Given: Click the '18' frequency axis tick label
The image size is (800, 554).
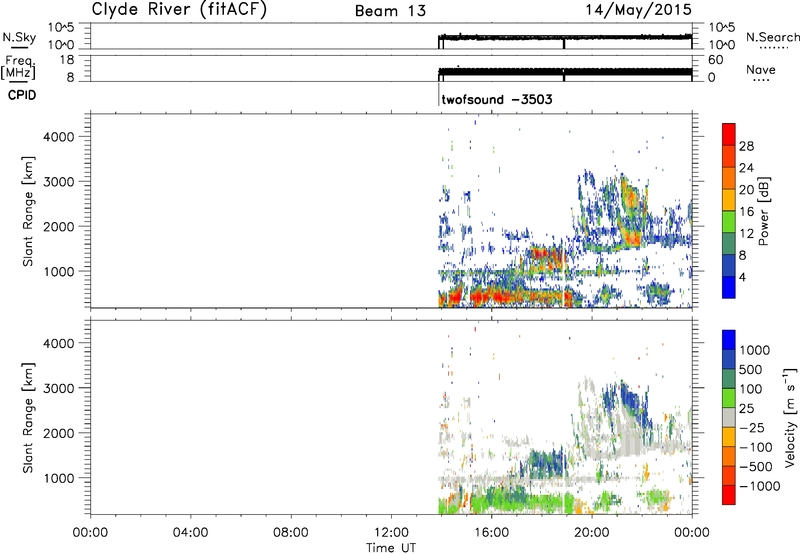Looking at the screenshot, I should pos(67,60).
